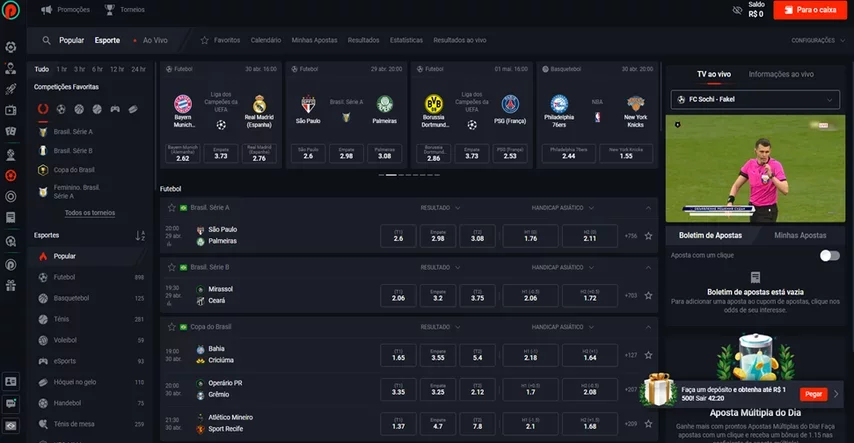Open the Configurações dropdown

pyautogui.click(x=818, y=40)
